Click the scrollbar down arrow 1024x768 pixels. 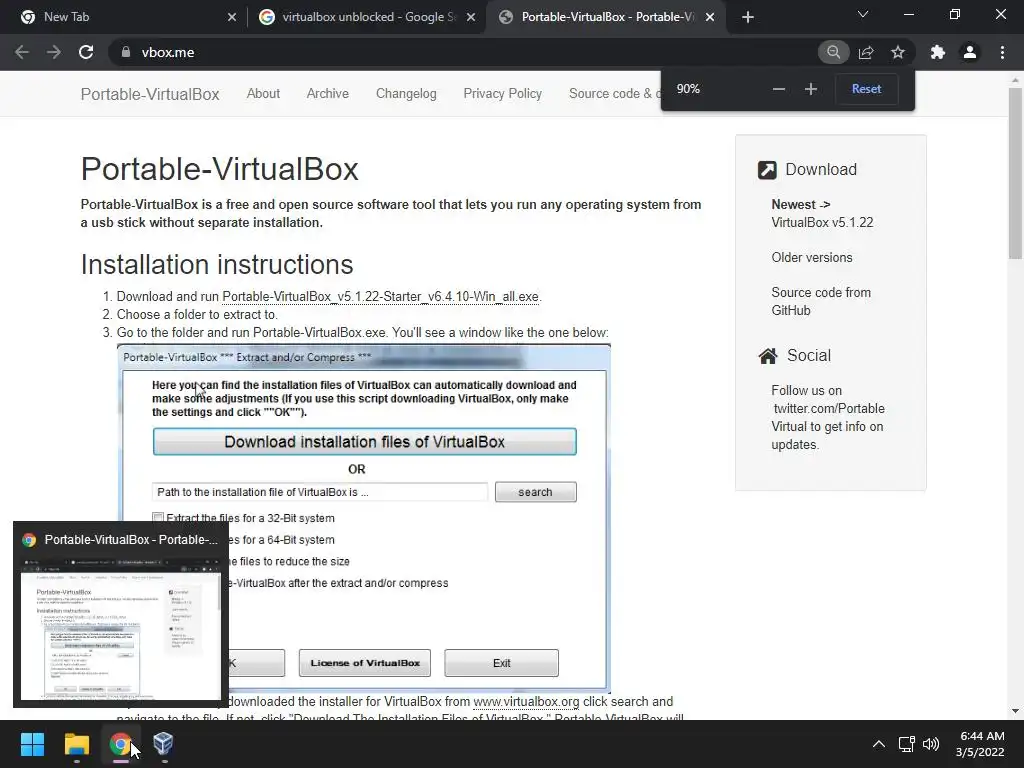(1015, 711)
